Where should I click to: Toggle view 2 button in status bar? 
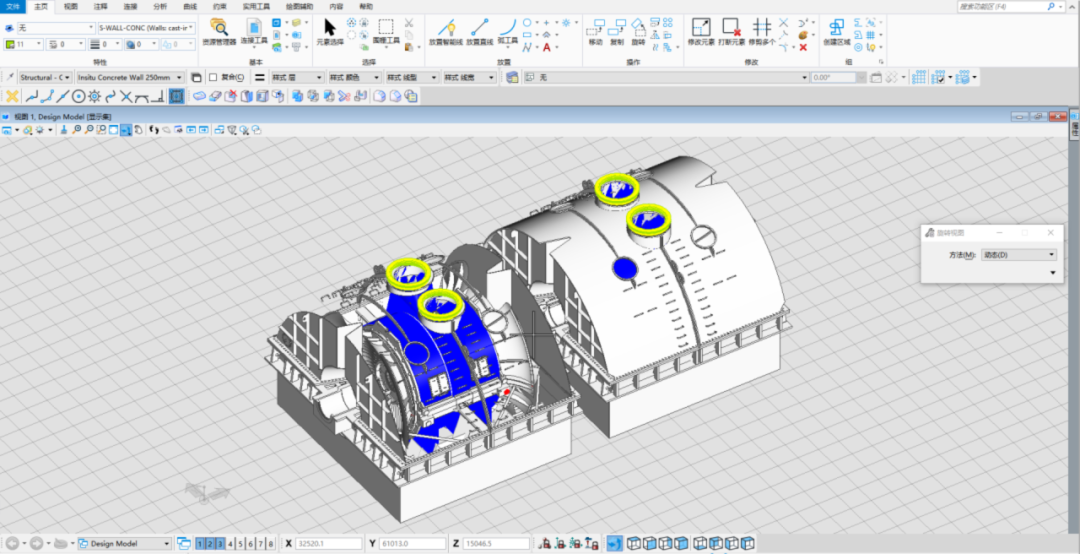[210, 544]
